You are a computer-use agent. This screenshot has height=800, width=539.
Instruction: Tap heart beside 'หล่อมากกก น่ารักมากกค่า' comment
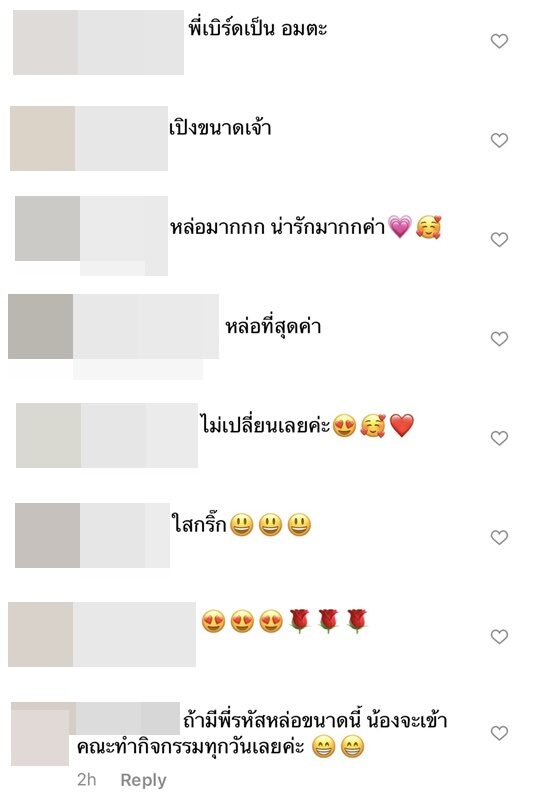[499, 239]
